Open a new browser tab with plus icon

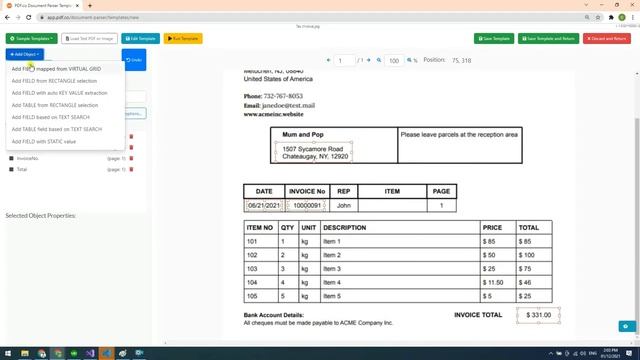(x=90, y=6)
